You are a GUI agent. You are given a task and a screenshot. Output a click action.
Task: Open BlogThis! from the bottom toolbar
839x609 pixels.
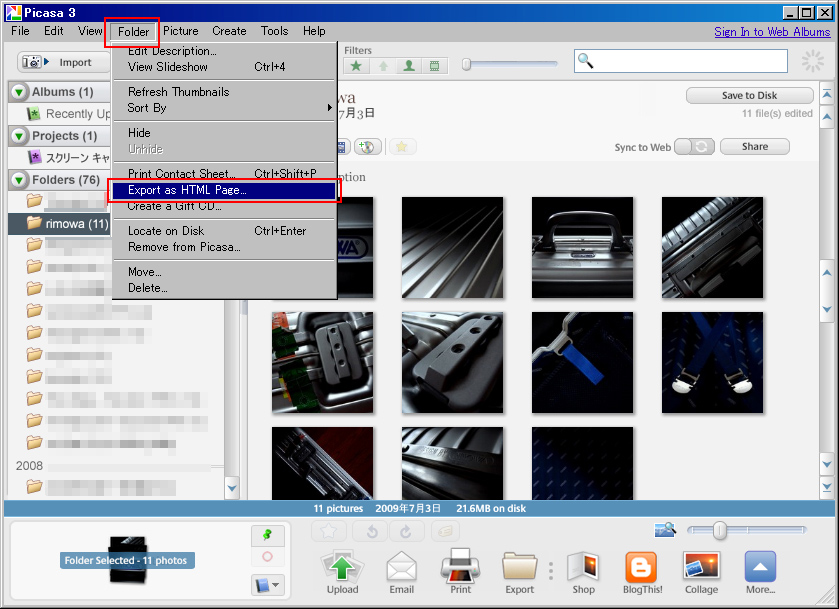[641, 568]
